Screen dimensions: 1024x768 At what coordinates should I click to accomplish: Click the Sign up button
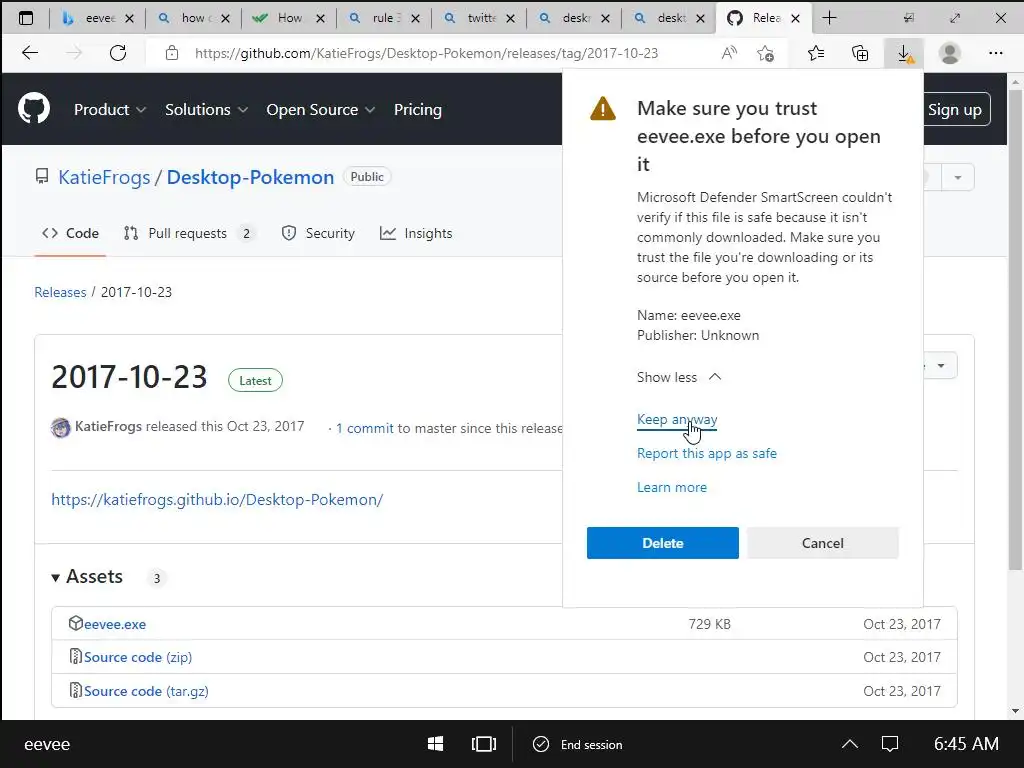click(x=955, y=110)
